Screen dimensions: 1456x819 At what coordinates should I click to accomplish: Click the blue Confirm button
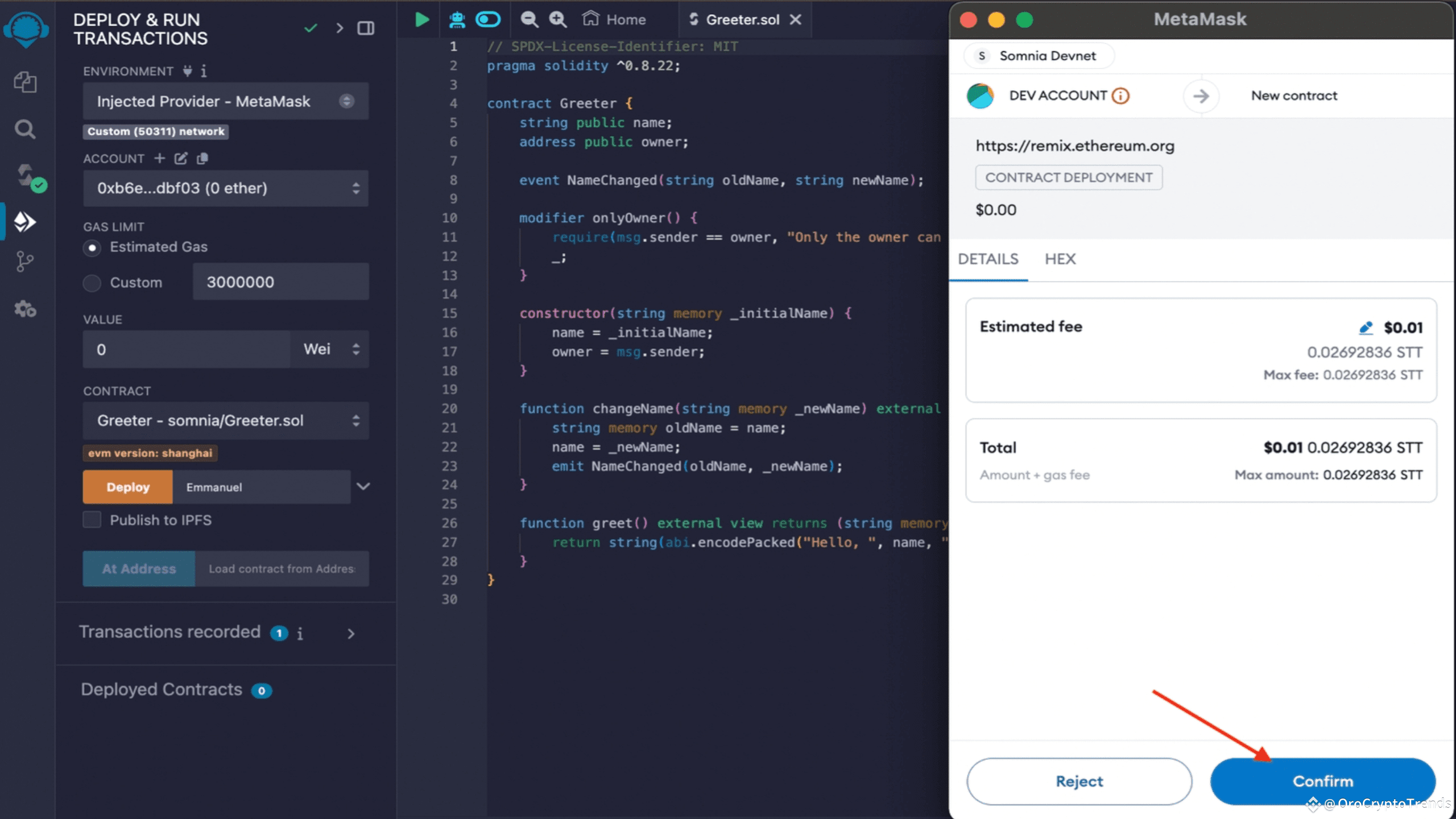[1322, 781]
